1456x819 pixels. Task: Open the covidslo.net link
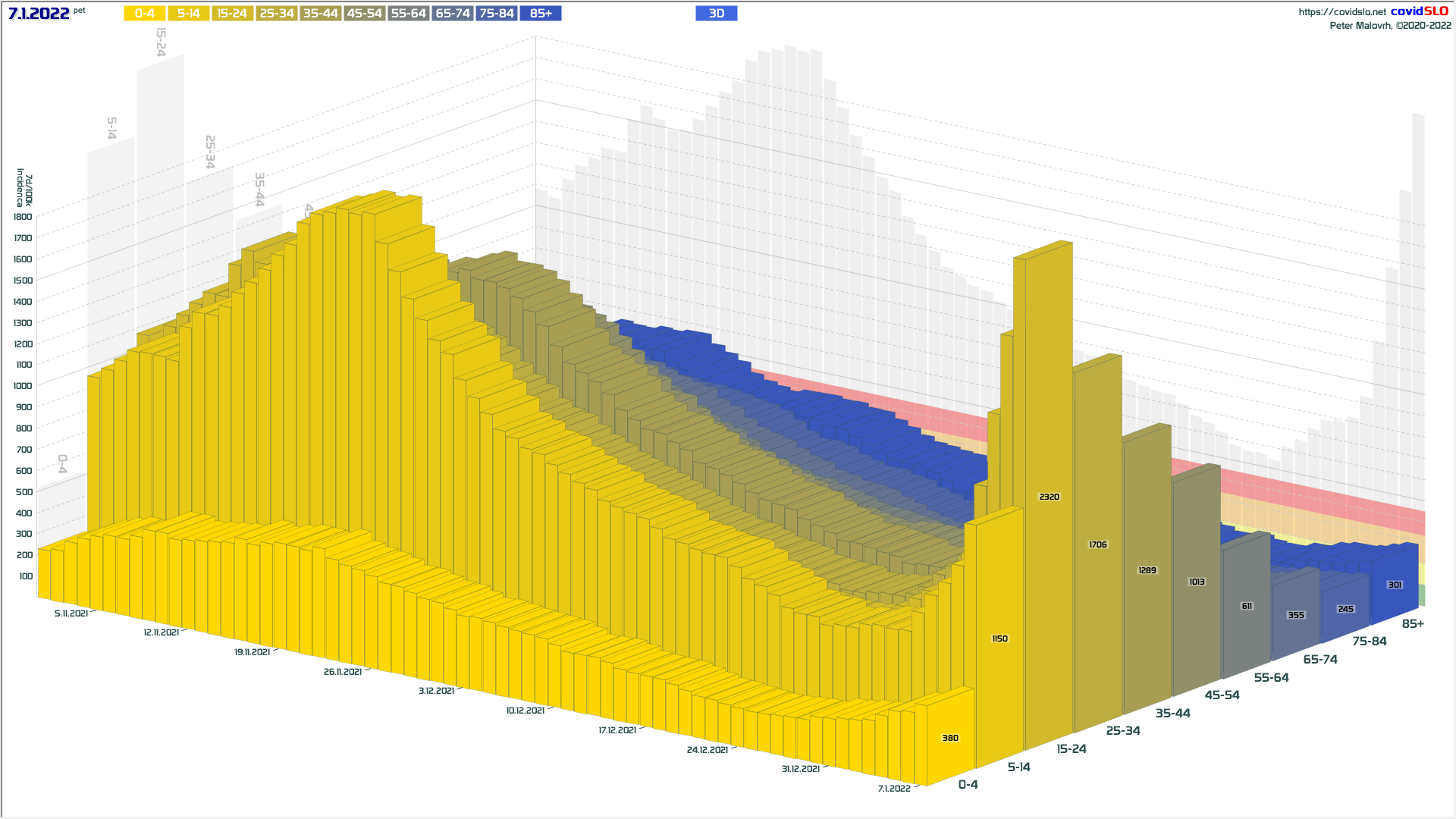tap(1341, 12)
